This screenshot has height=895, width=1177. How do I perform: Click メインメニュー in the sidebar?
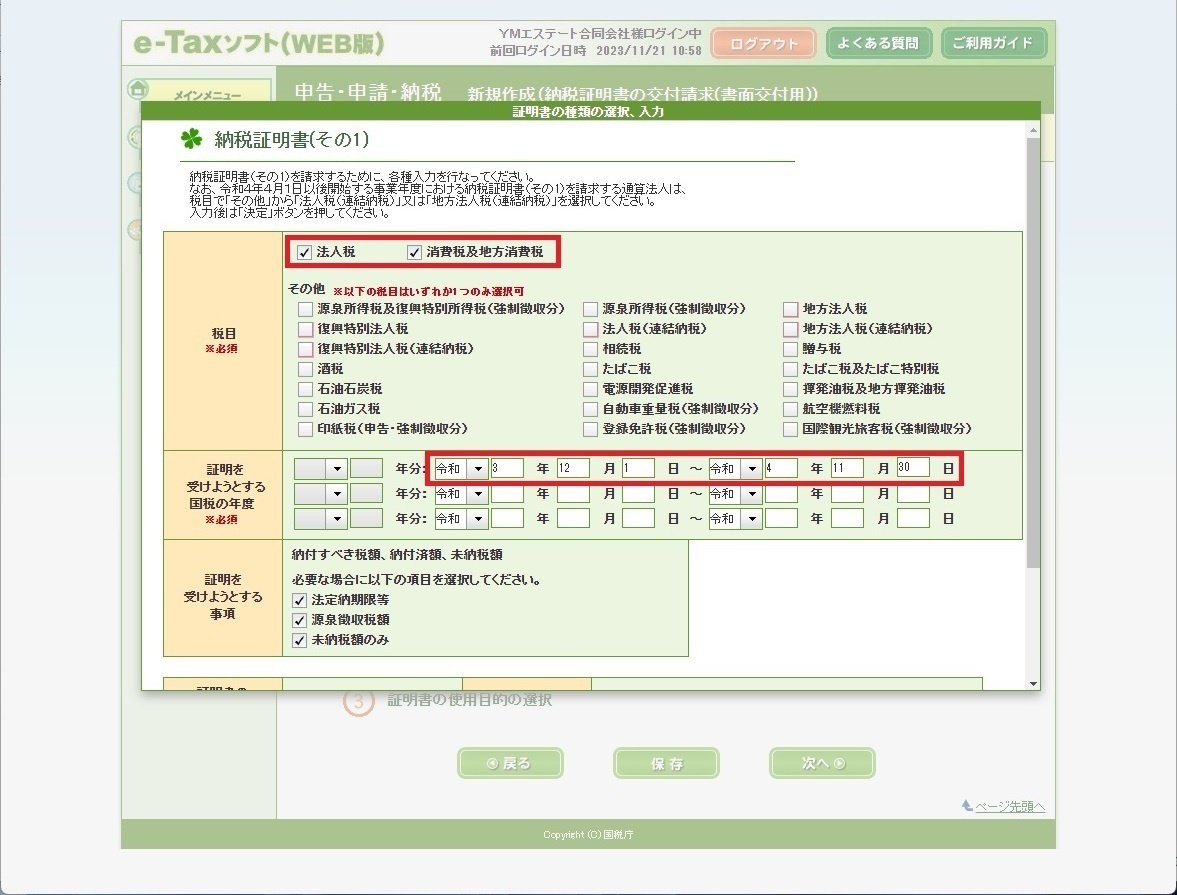click(x=208, y=96)
